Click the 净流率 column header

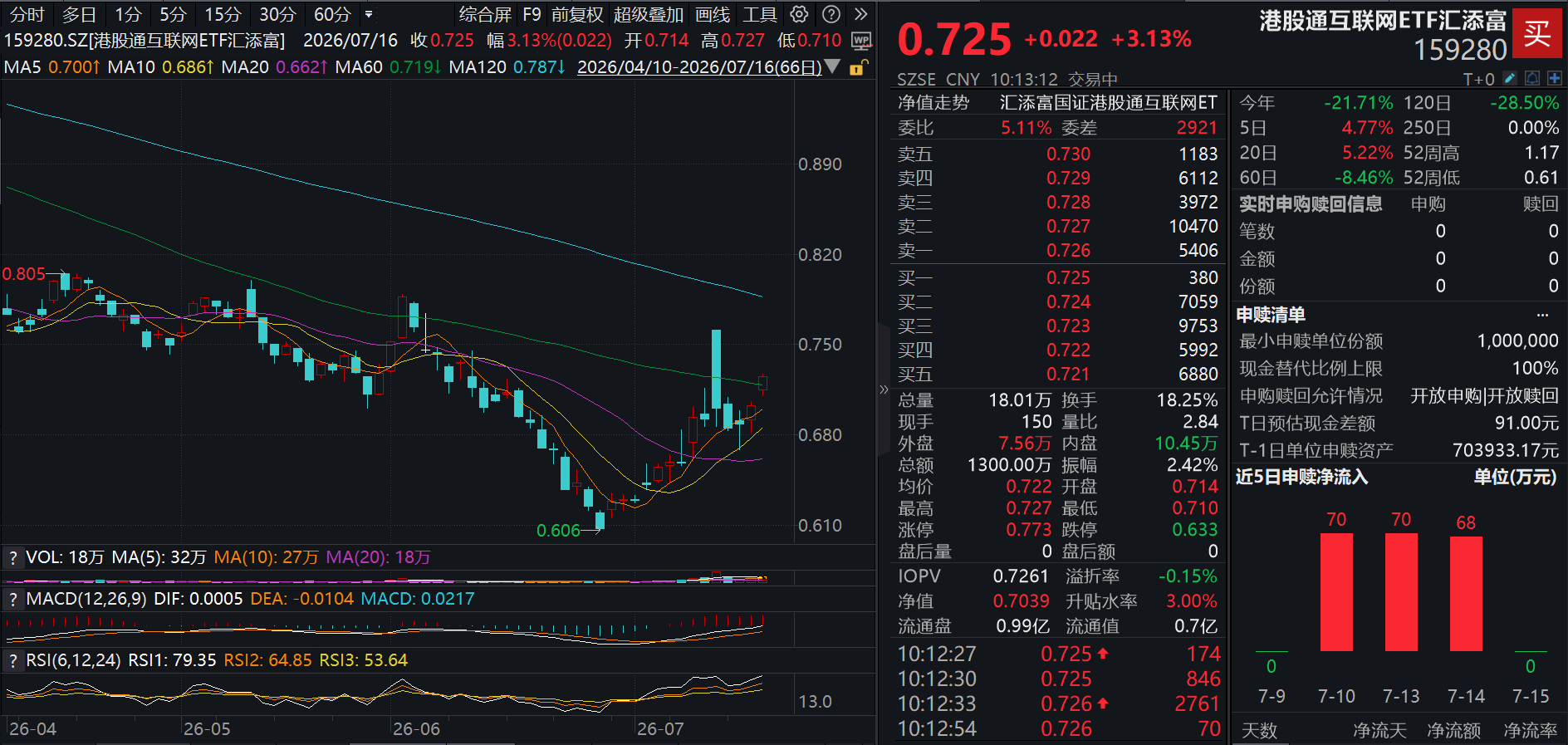coord(1530,730)
